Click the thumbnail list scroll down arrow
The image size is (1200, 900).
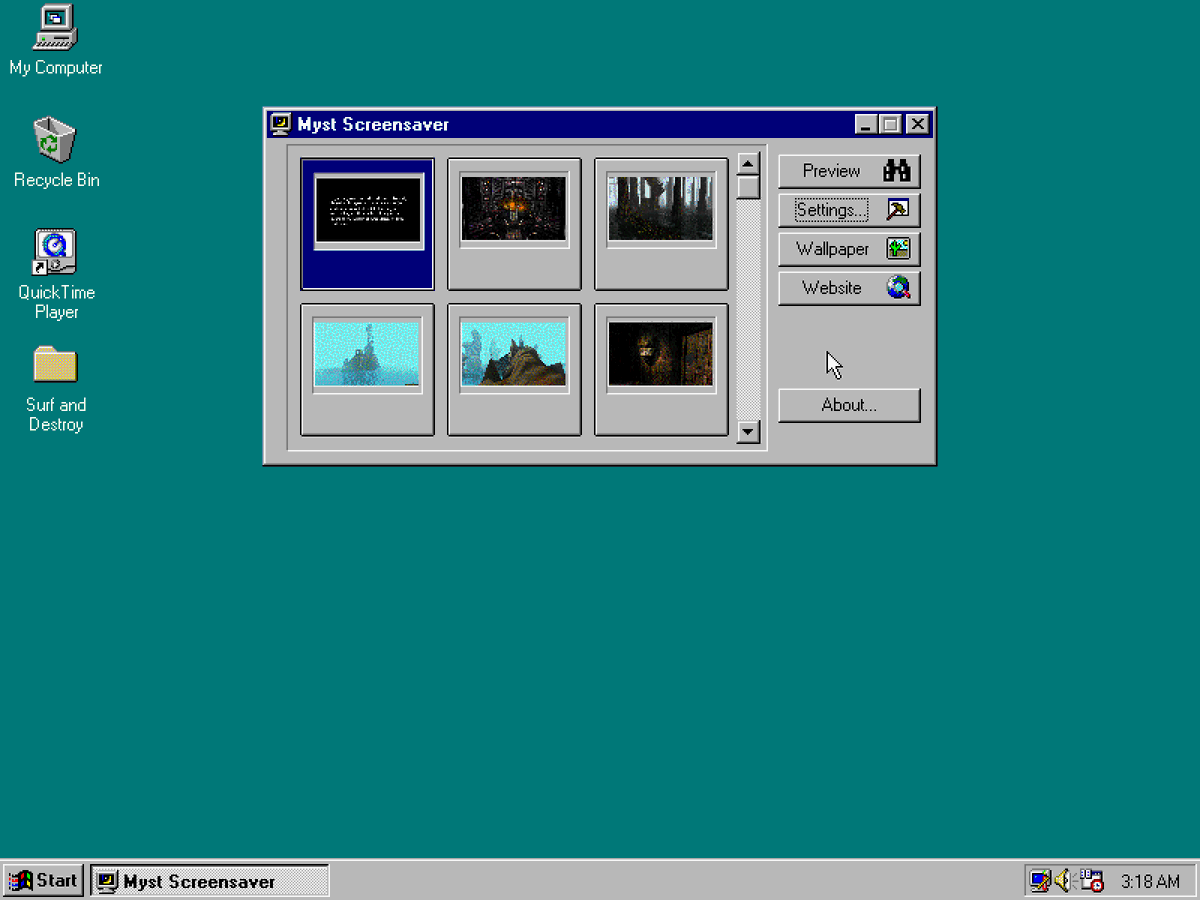pyautogui.click(x=748, y=432)
